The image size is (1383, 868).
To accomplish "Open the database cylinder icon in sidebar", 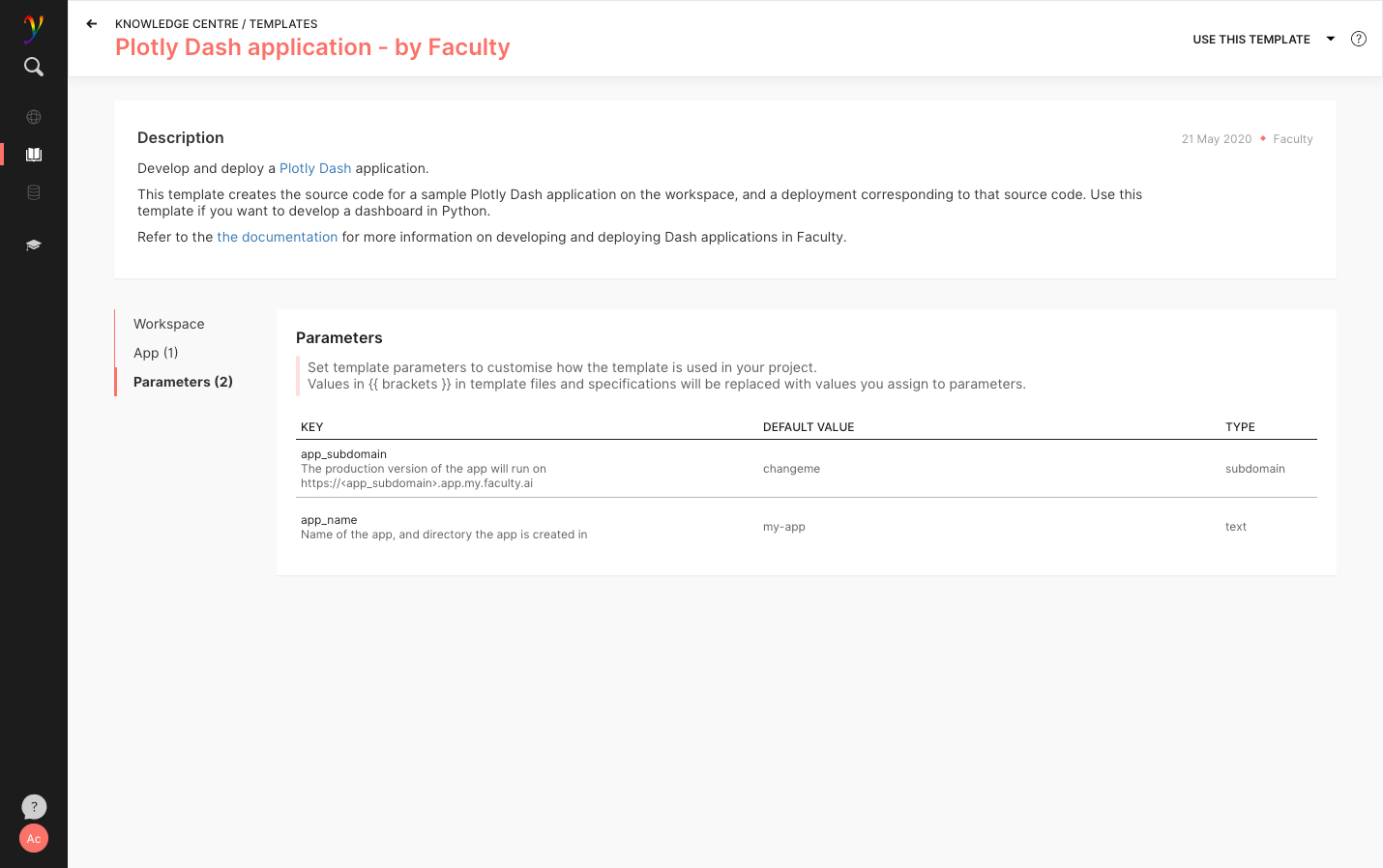I will (x=34, y=192).
